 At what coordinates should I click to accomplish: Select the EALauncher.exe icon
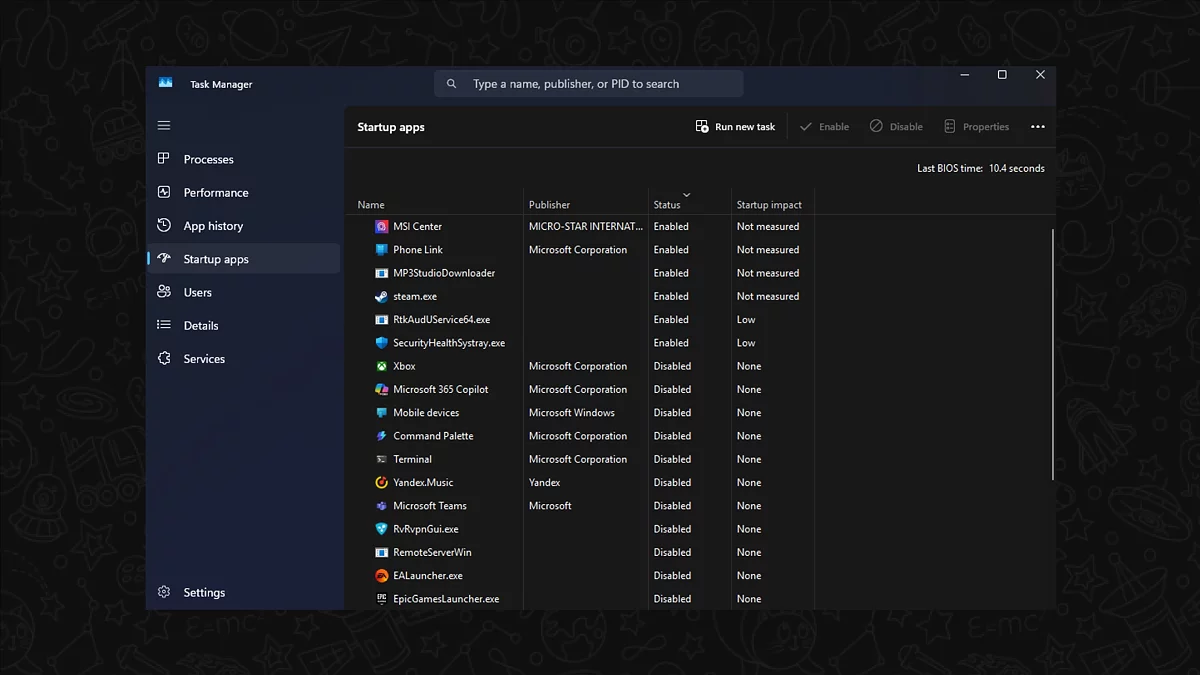381,576
